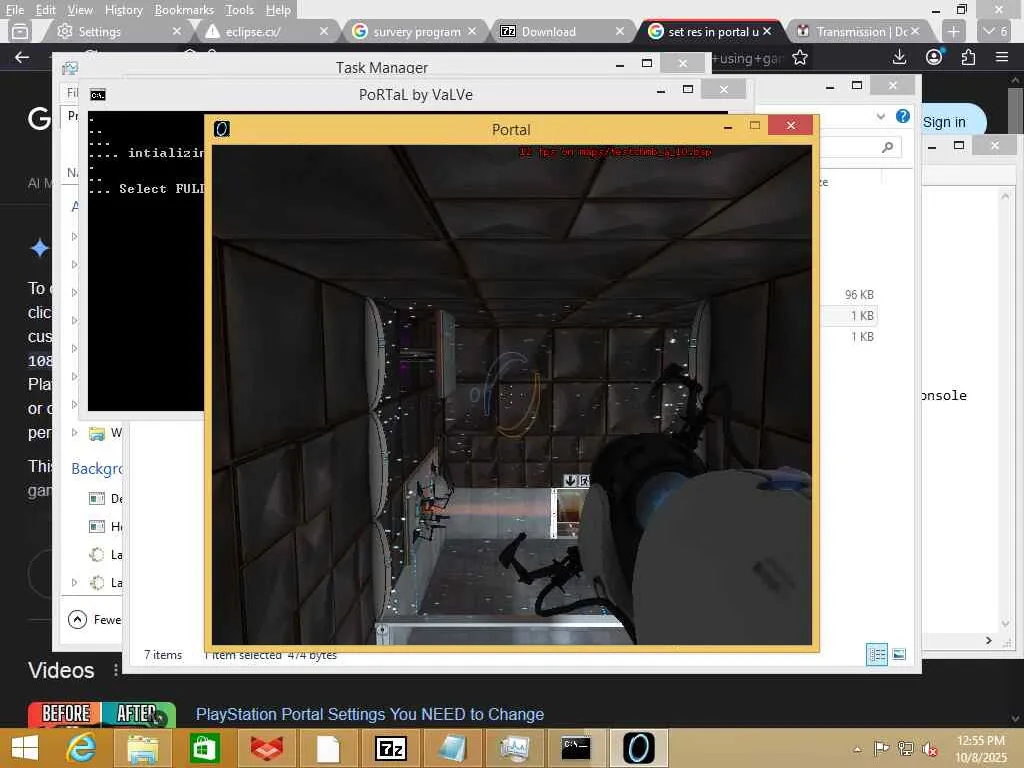Open the Firefox account icon

tap(935, 57)
